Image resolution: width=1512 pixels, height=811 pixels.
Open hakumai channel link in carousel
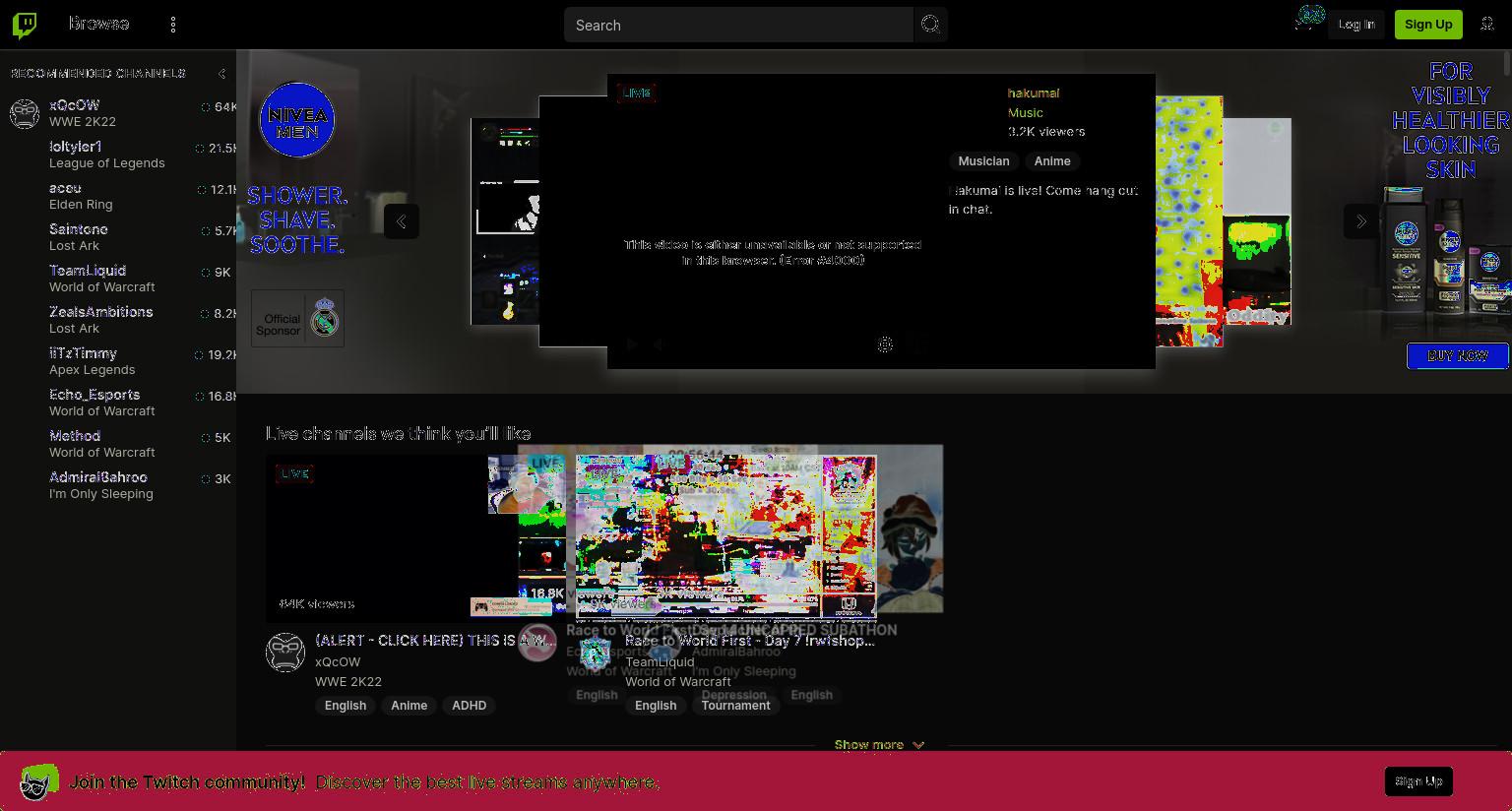pyautogui.click(x=1033, y=93)
